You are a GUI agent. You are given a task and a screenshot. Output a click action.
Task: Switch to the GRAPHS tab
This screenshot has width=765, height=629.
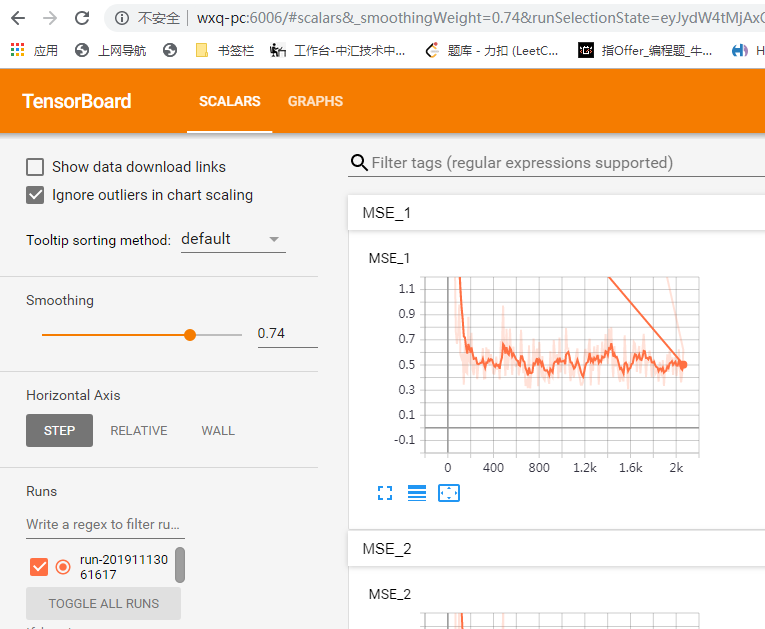point(315,101)
